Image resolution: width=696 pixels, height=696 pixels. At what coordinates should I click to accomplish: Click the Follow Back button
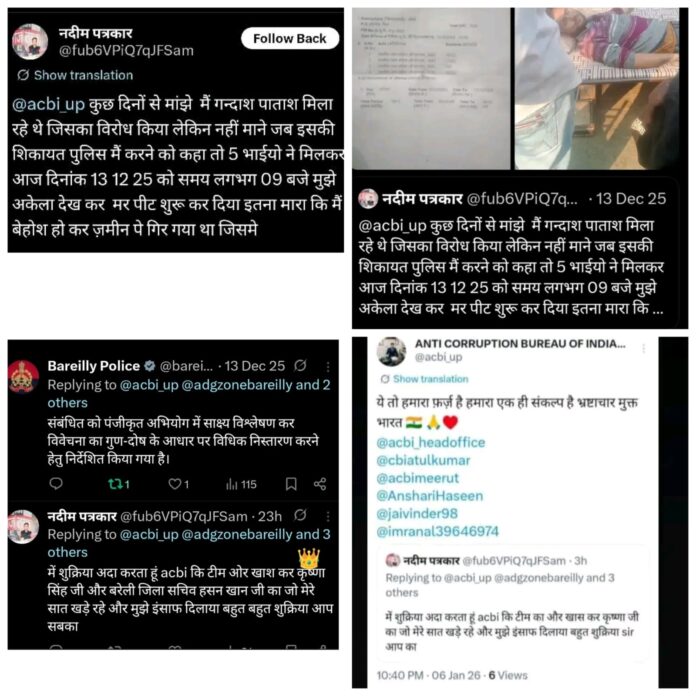click(290, 39)
